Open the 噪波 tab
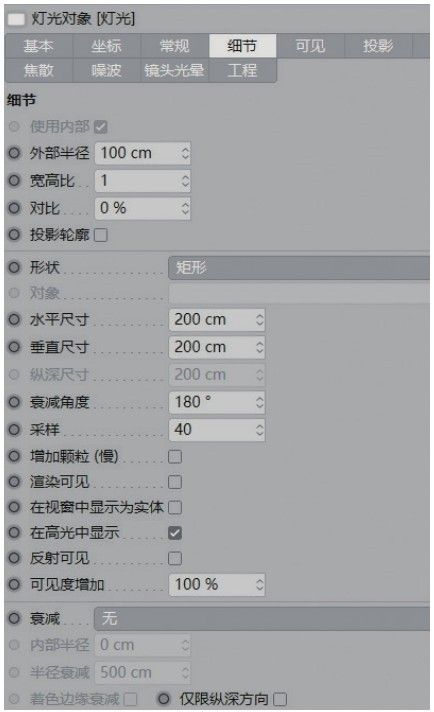Viewport: 434px width, 712px height. [106, 70]
